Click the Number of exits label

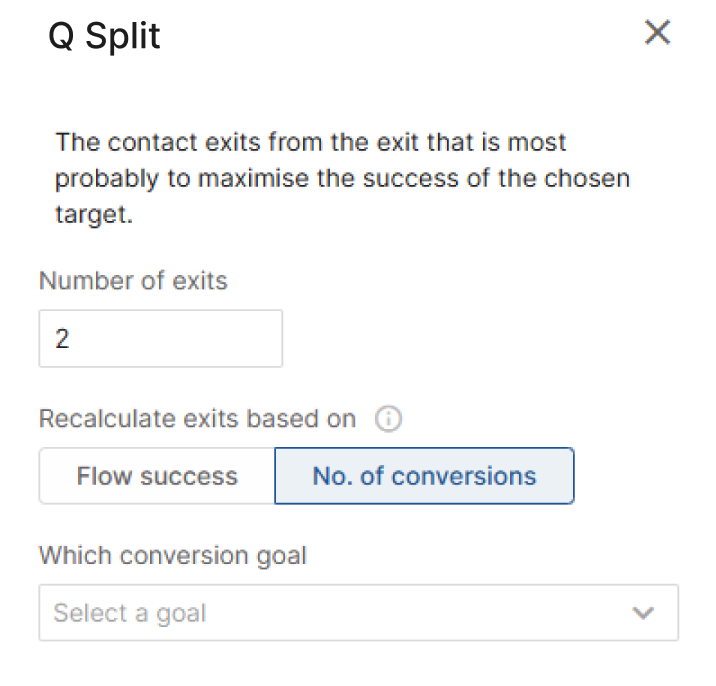133,280
